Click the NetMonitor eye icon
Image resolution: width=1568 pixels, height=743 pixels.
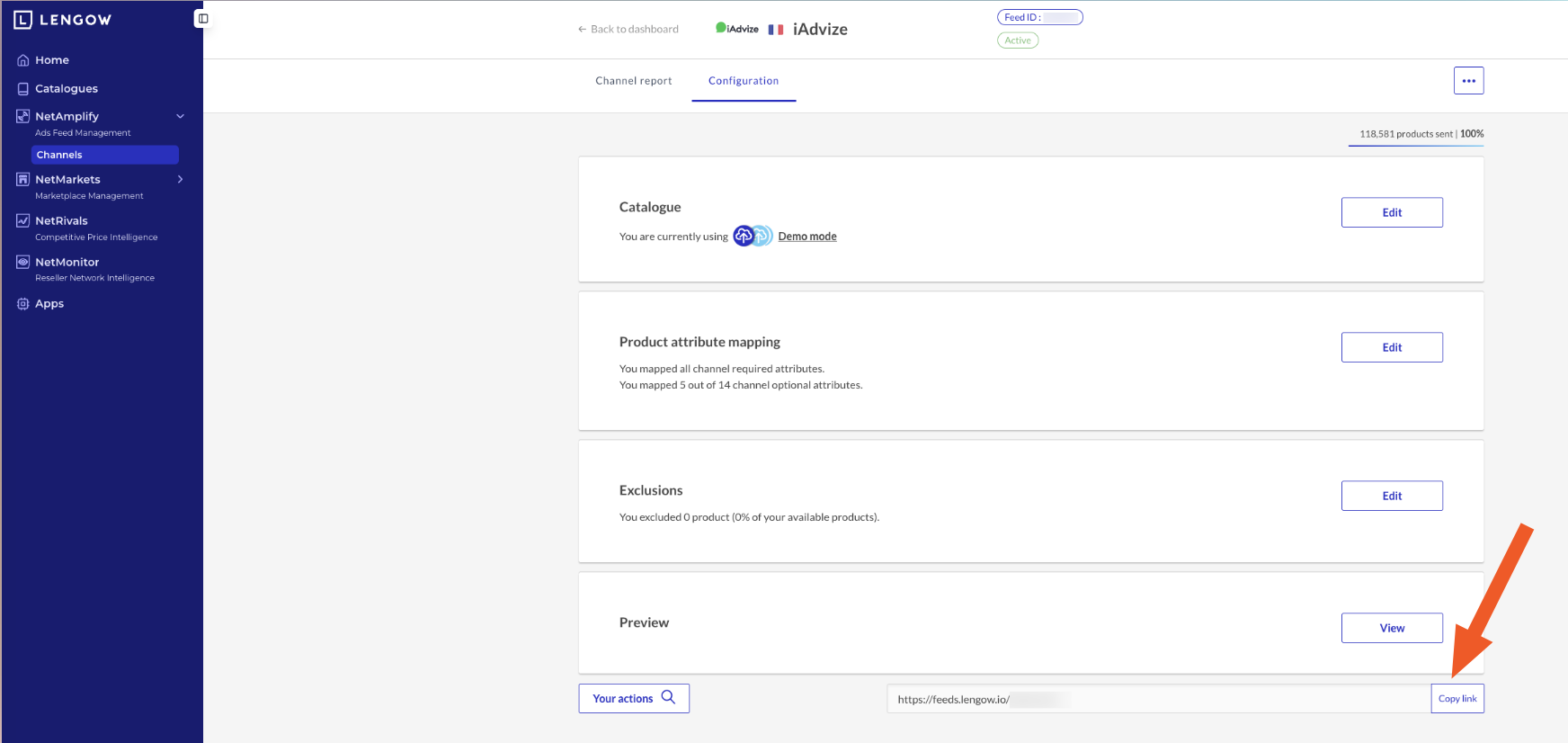[x=23, y=263]
